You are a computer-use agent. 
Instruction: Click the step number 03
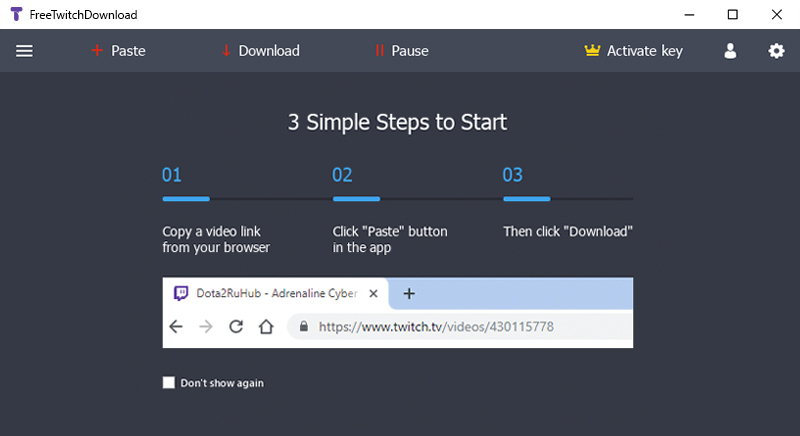512,175
